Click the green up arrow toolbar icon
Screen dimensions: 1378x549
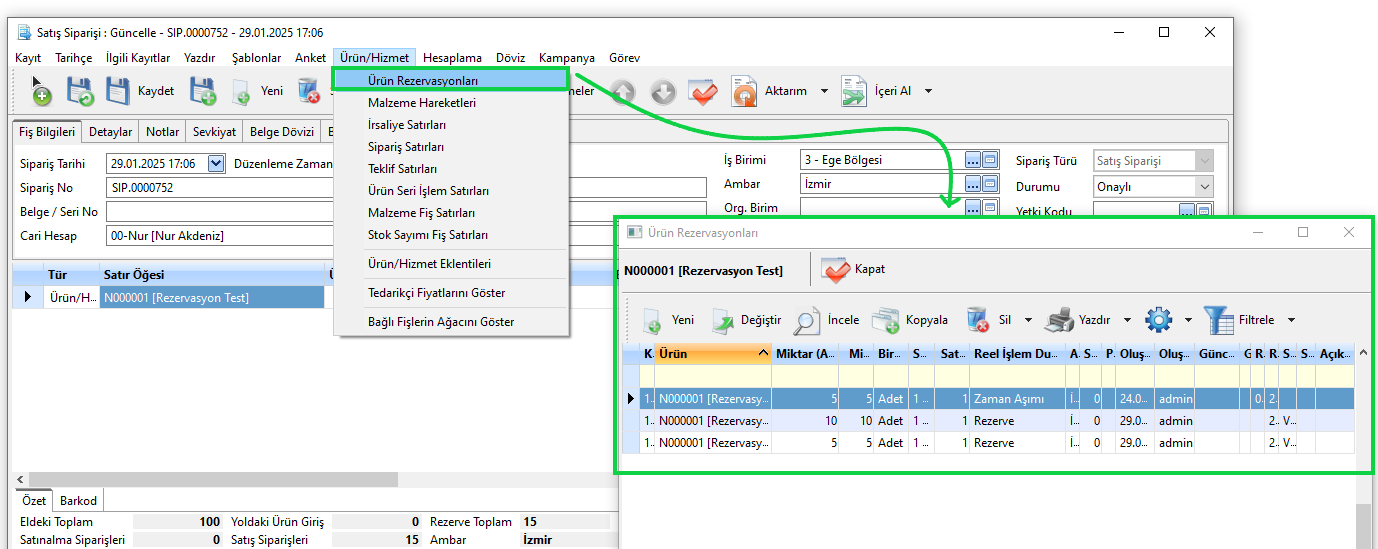coord(623,92)
